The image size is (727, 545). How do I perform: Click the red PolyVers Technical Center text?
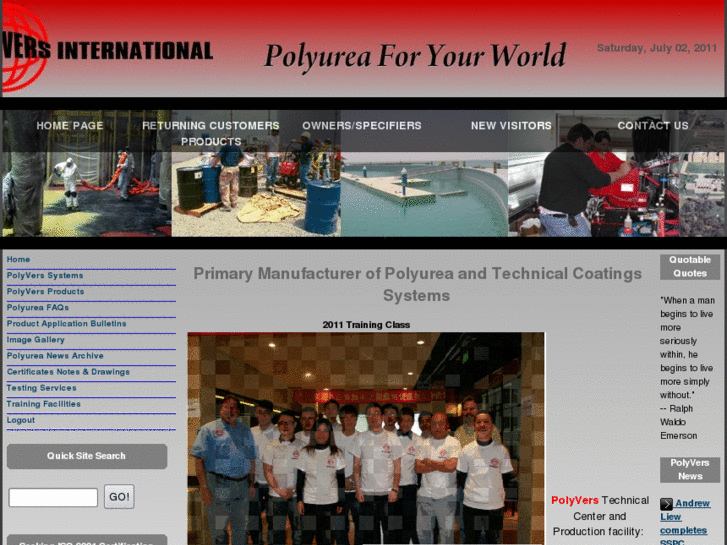click(575, 500)
